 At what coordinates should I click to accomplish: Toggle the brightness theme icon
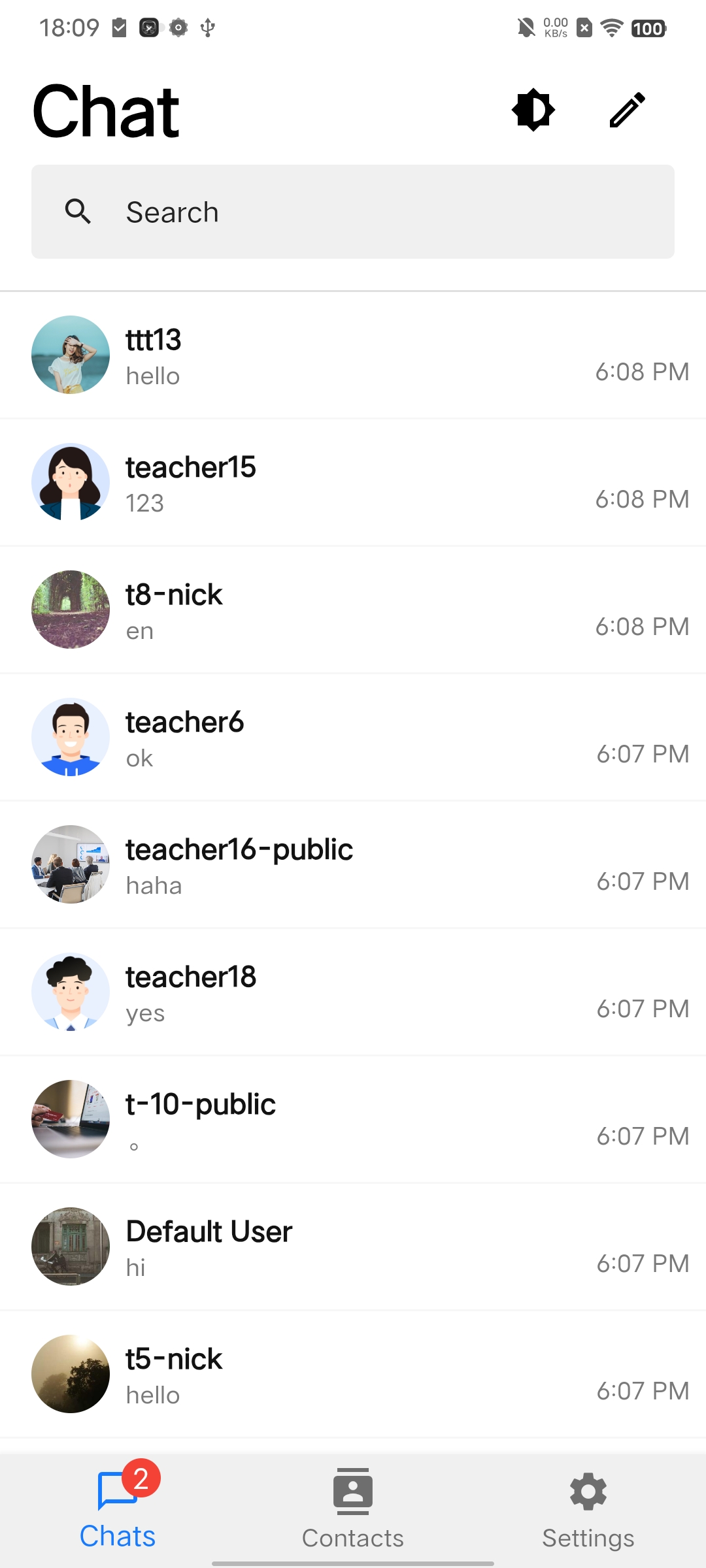click(533, 110)
